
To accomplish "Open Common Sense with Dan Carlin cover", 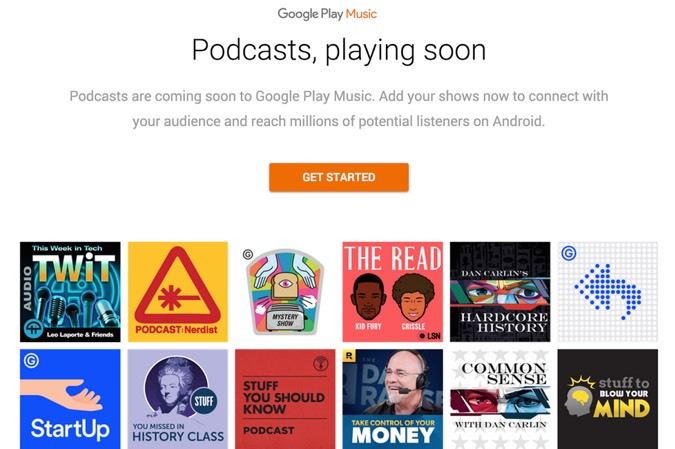I will pos(500,399).
